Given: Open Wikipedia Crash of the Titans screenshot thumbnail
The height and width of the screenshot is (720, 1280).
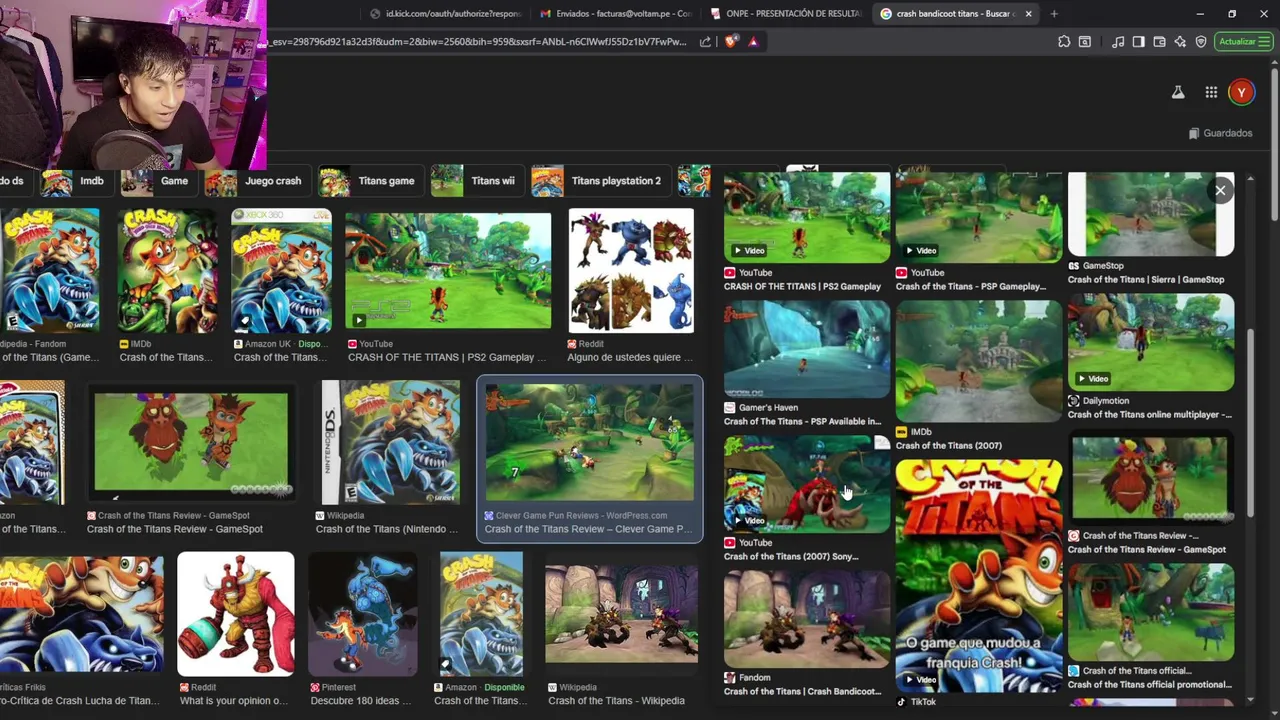Looking at the screenshot, I should 621,612.
